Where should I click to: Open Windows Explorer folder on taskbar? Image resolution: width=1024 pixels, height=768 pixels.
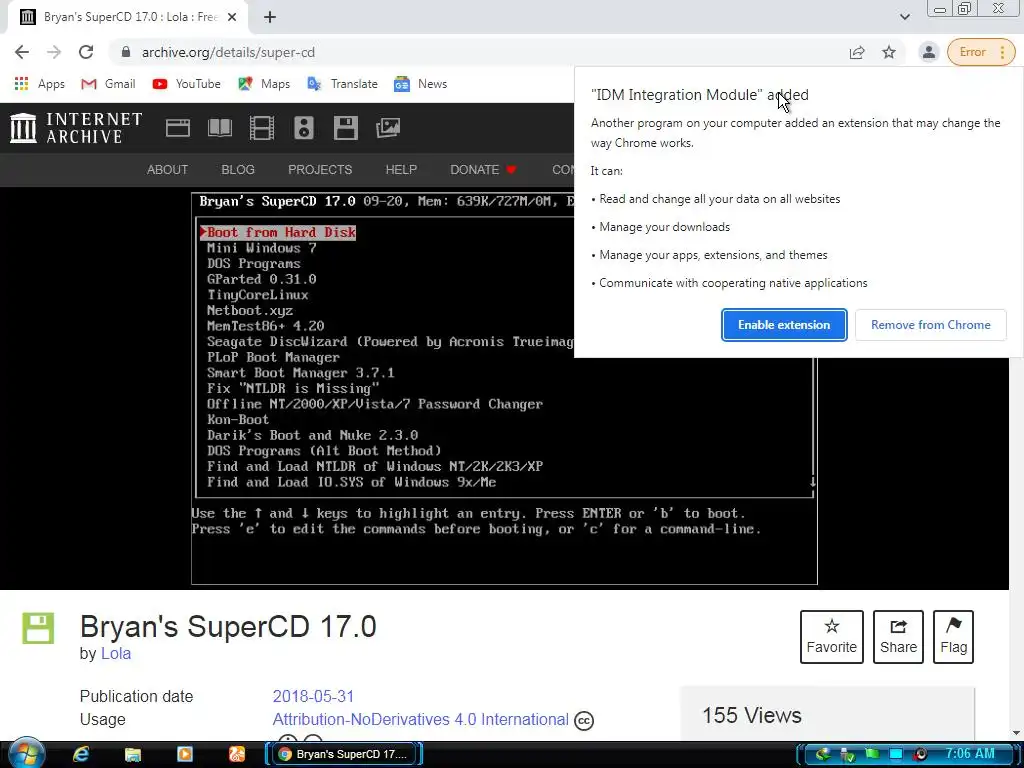click(x=133, y=754)
